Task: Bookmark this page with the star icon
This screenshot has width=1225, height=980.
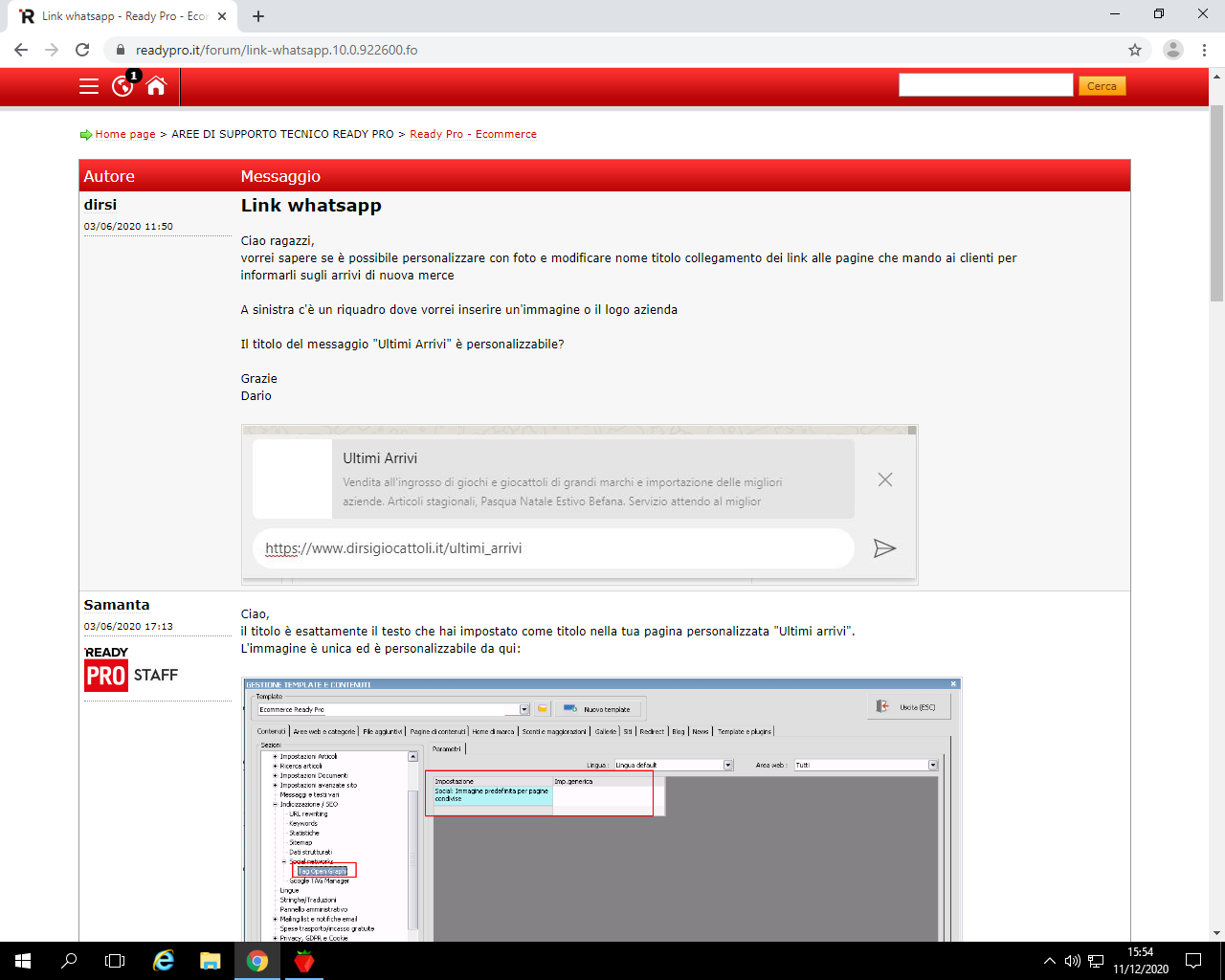Action: (x=1135, y=50)
